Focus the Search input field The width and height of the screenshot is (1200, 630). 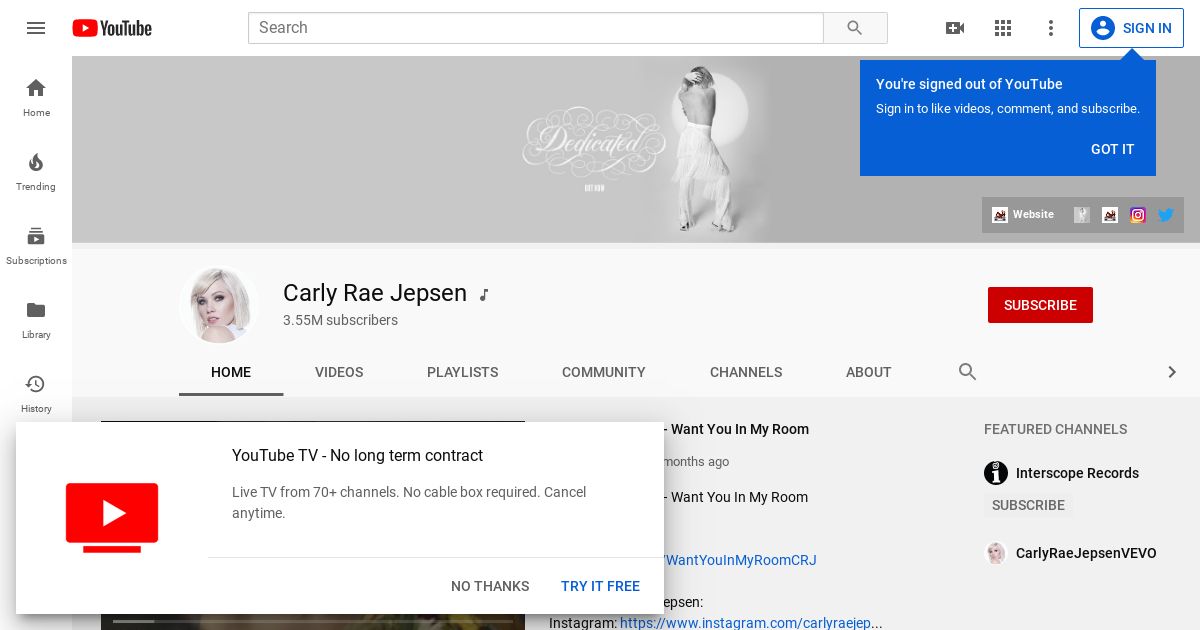click(x=536, y=28)
